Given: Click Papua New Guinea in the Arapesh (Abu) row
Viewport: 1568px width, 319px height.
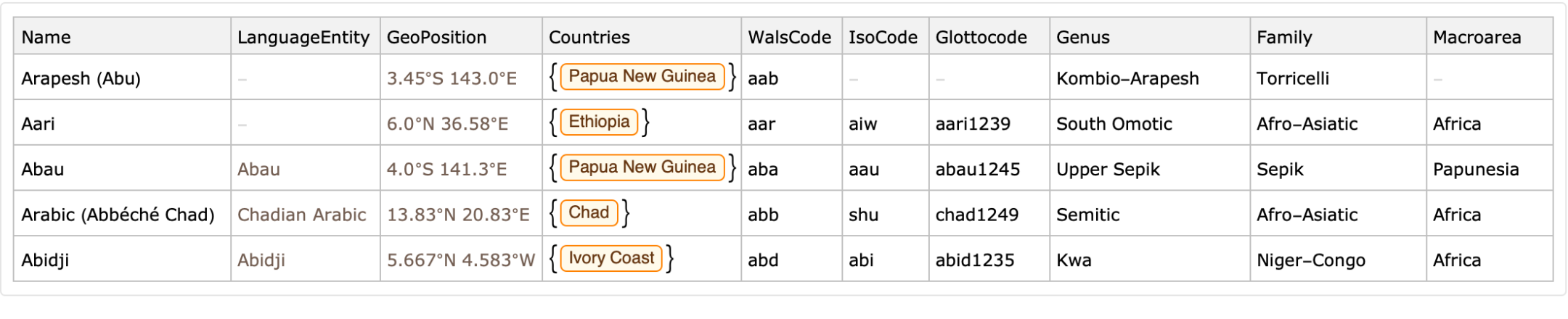Looking at the screenshot, I should (x=642, y=77).
